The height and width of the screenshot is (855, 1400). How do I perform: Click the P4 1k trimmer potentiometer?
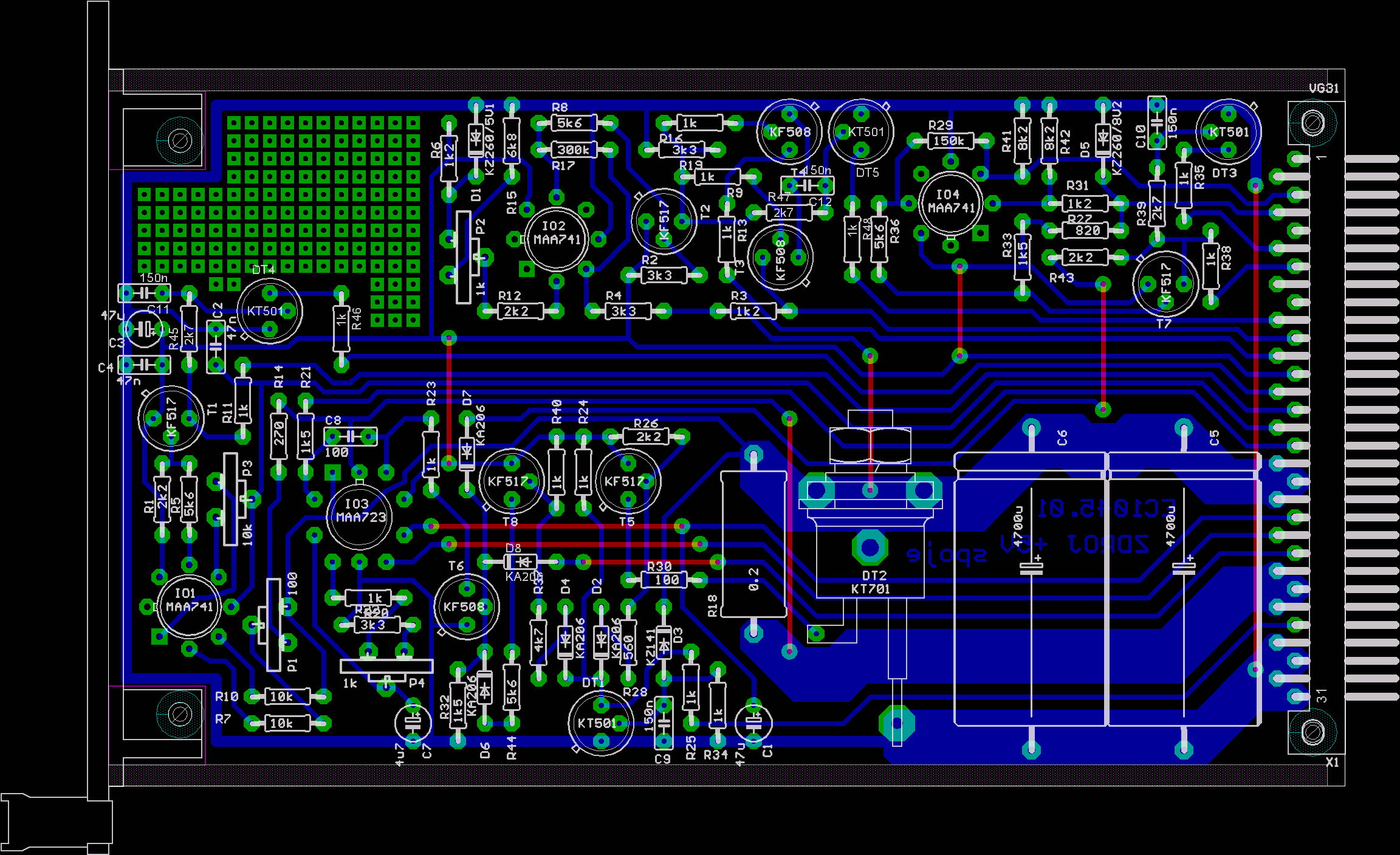(386, 667)
